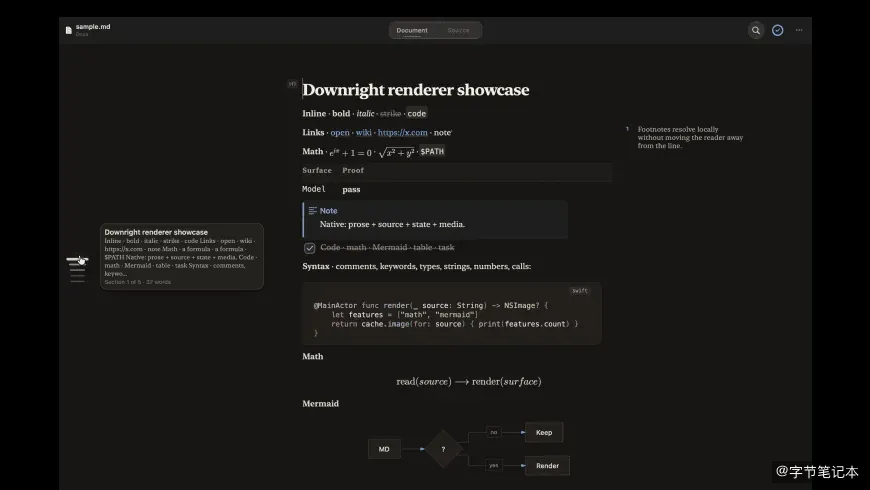Click the "Downright renderer showcase" heading
Viewport: 870px width, 490px height.
(x=416, y=90)
